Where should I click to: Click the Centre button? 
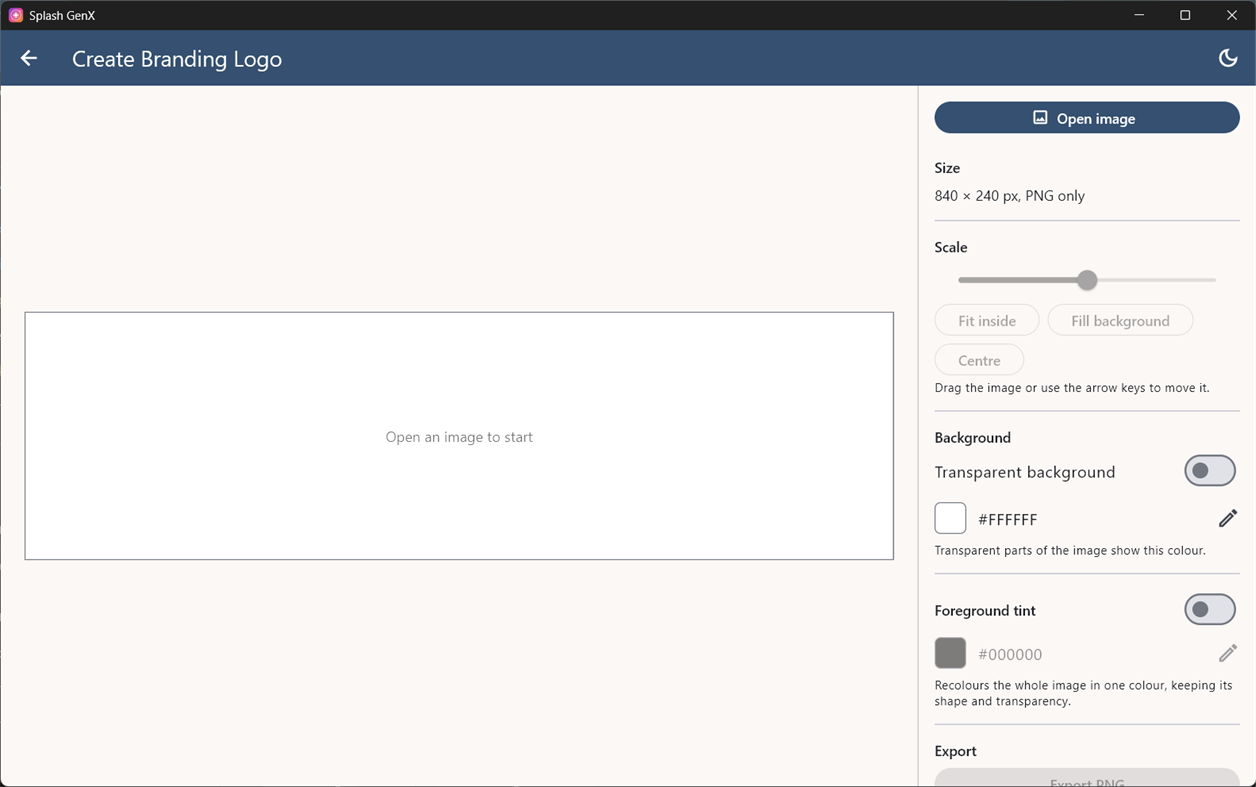(979, 360)
